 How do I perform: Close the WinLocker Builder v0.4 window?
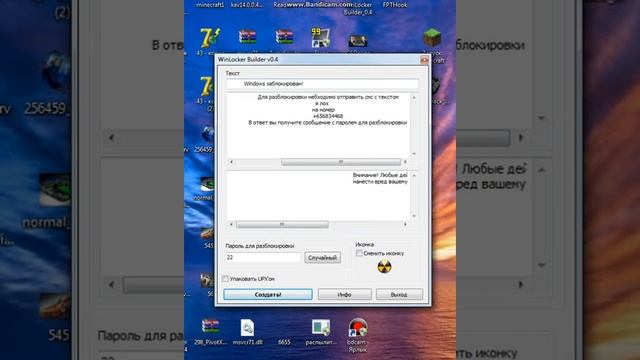pos(424,60)
